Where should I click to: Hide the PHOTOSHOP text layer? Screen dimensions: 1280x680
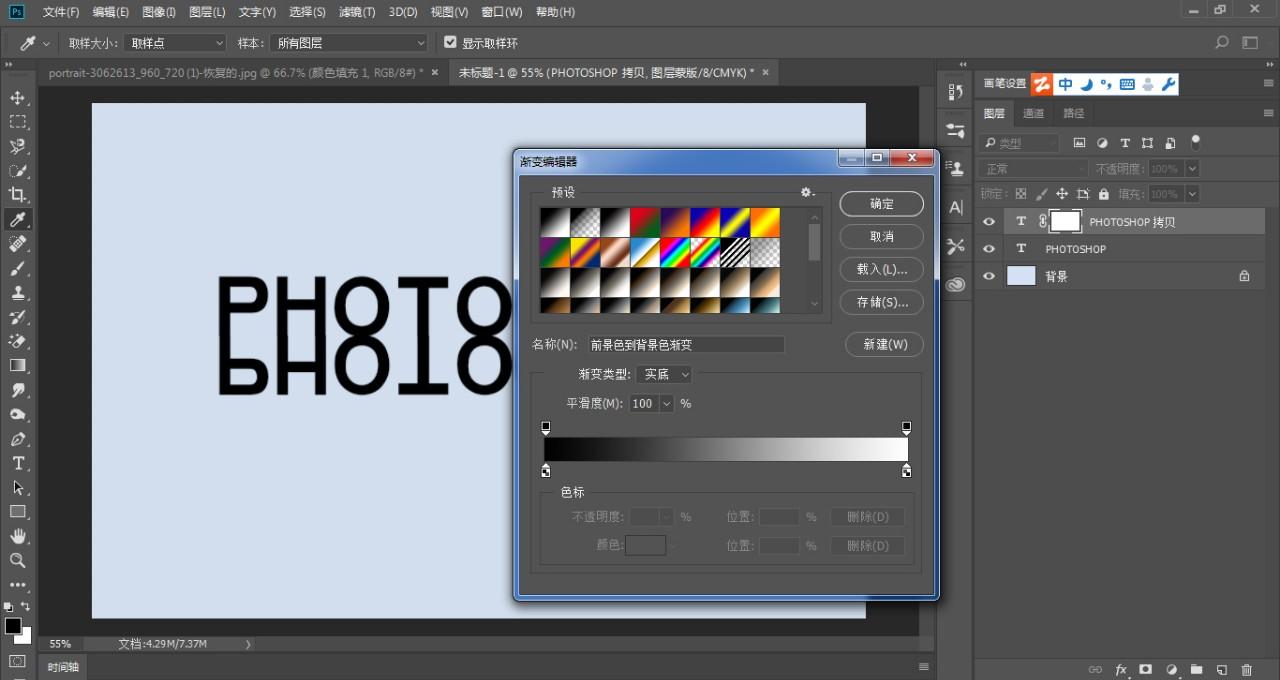coord(989,249)
